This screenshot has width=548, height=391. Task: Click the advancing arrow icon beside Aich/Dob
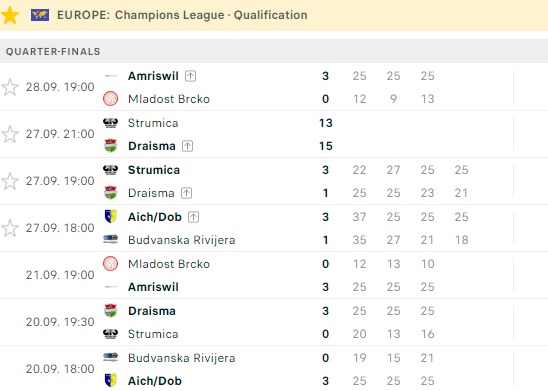coord(194,217)
